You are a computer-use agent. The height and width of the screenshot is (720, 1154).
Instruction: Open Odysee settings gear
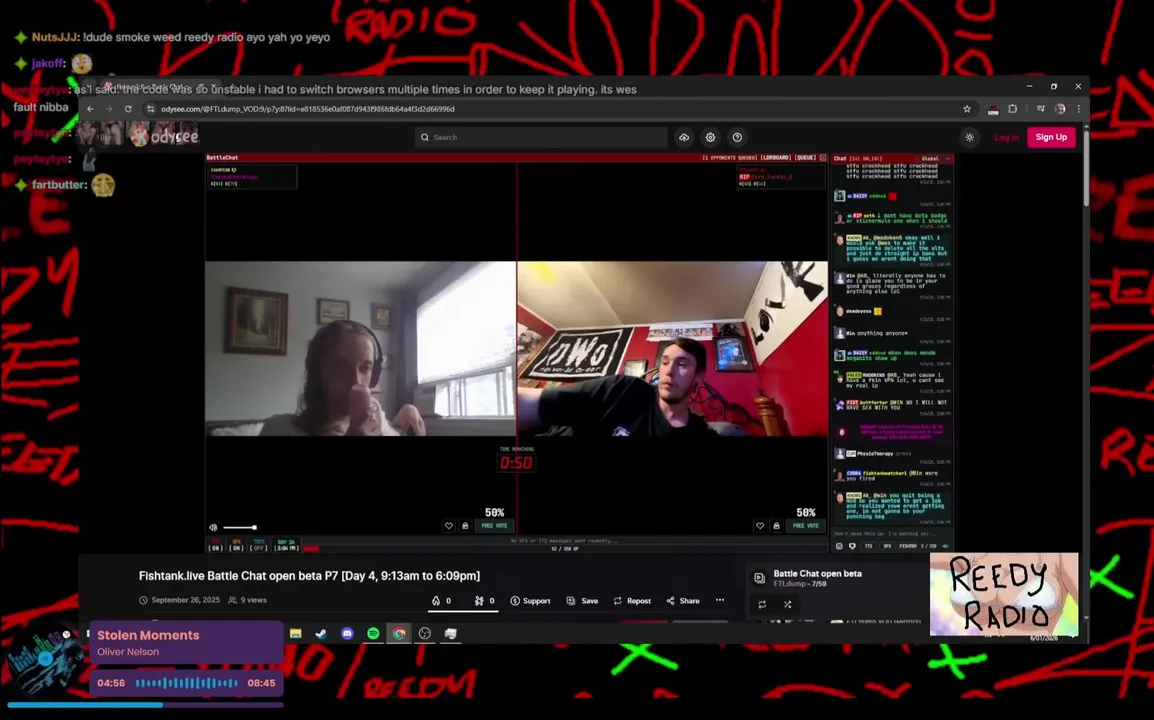(x=710, y=137)
